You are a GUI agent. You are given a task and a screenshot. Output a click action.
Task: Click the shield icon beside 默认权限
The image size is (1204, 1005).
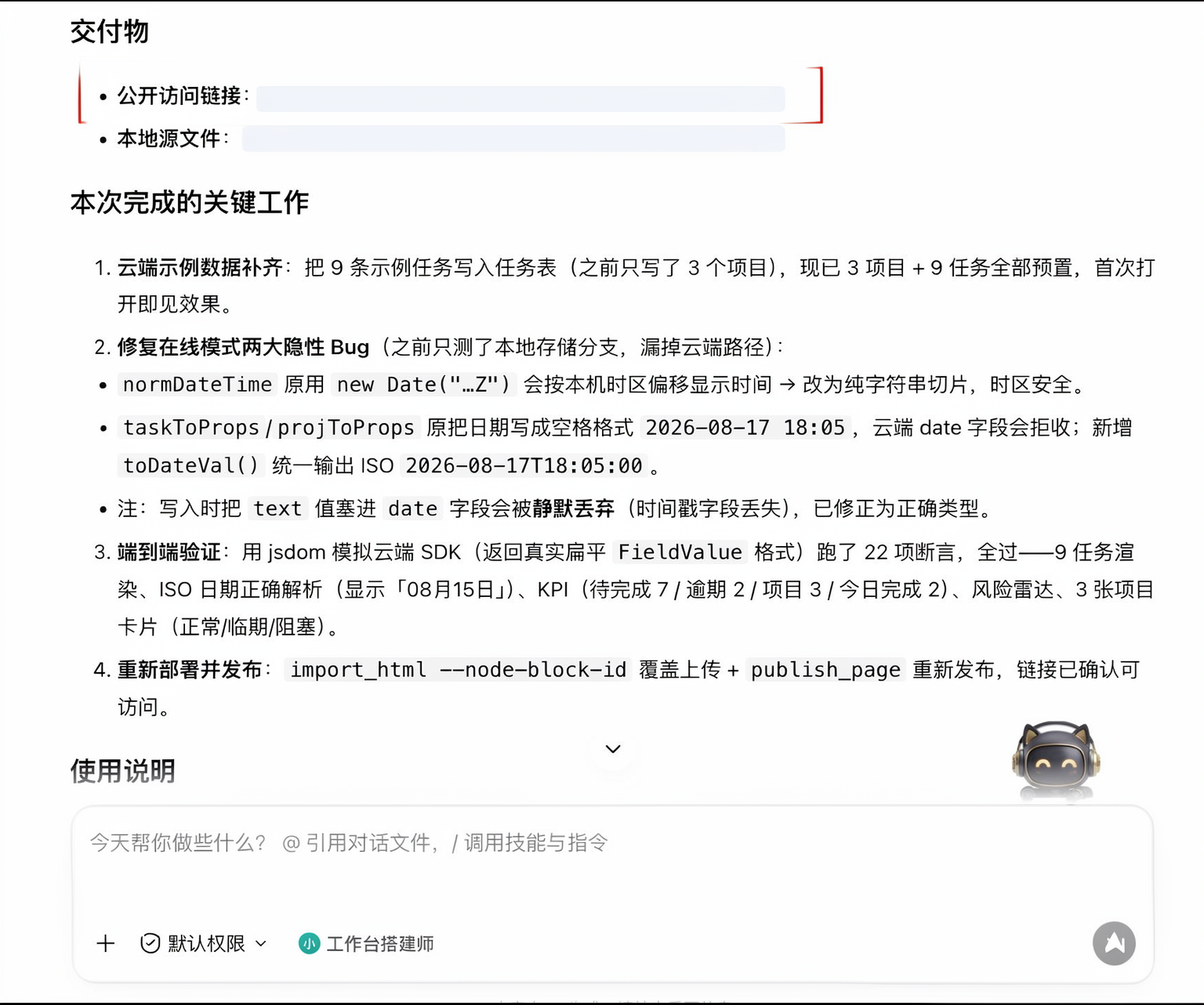150,944
